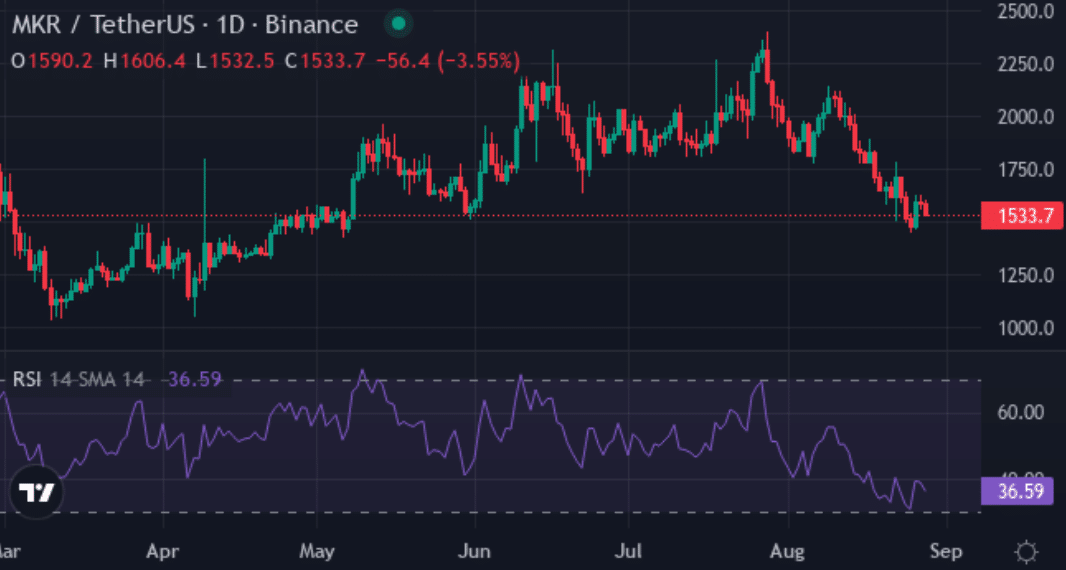The image size is (1066, 570).
Task: Select the current price label 1533.7
Action: pyautogui.click(x=1022, y=216)
